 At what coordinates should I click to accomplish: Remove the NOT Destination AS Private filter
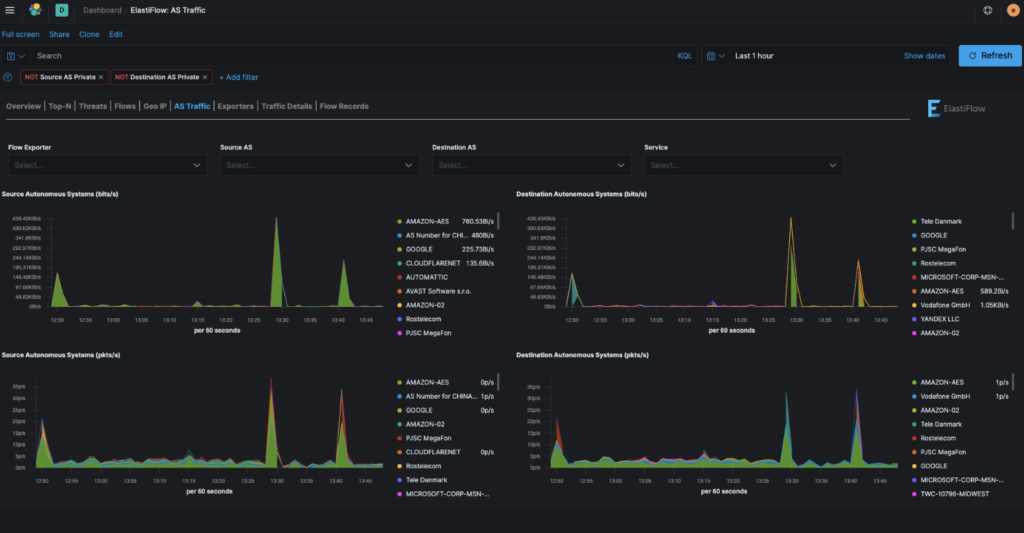(204, 77)
